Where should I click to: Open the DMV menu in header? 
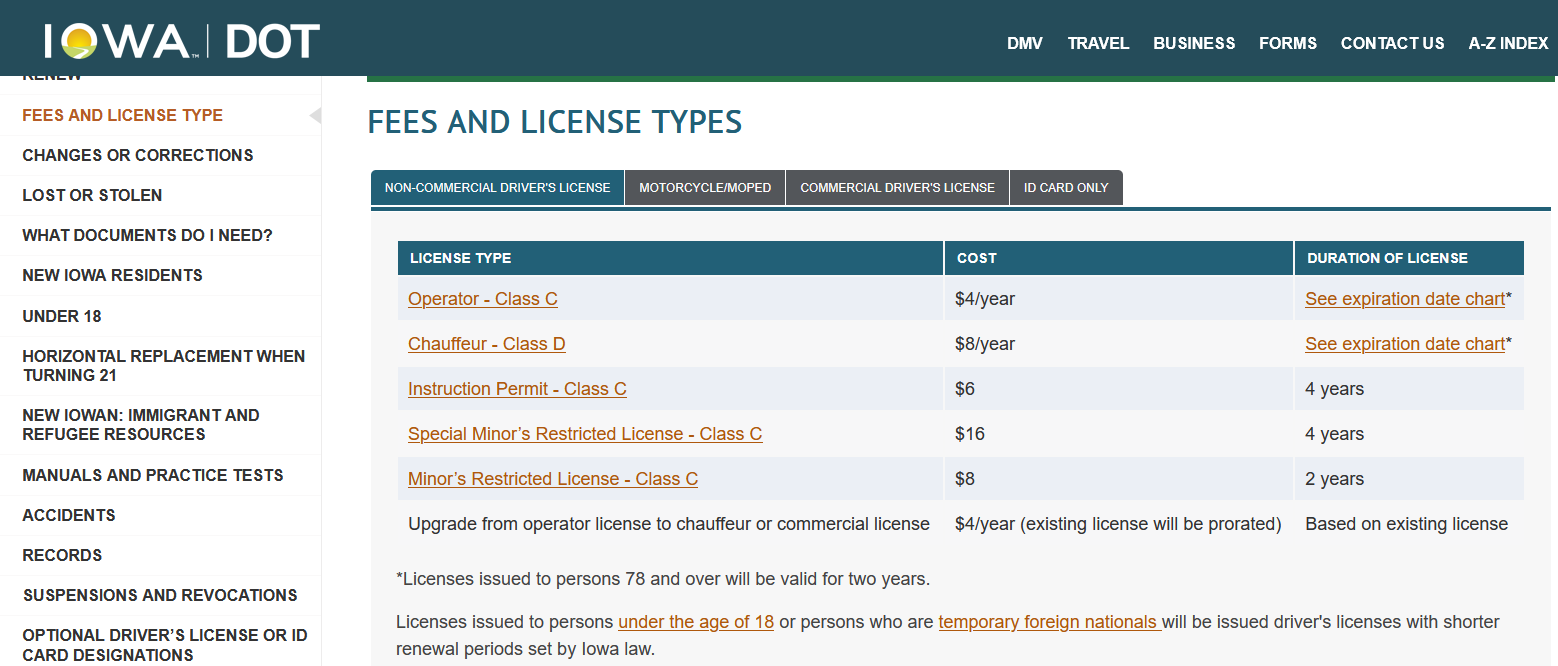pyautogui.click(x=1024, y=43)
